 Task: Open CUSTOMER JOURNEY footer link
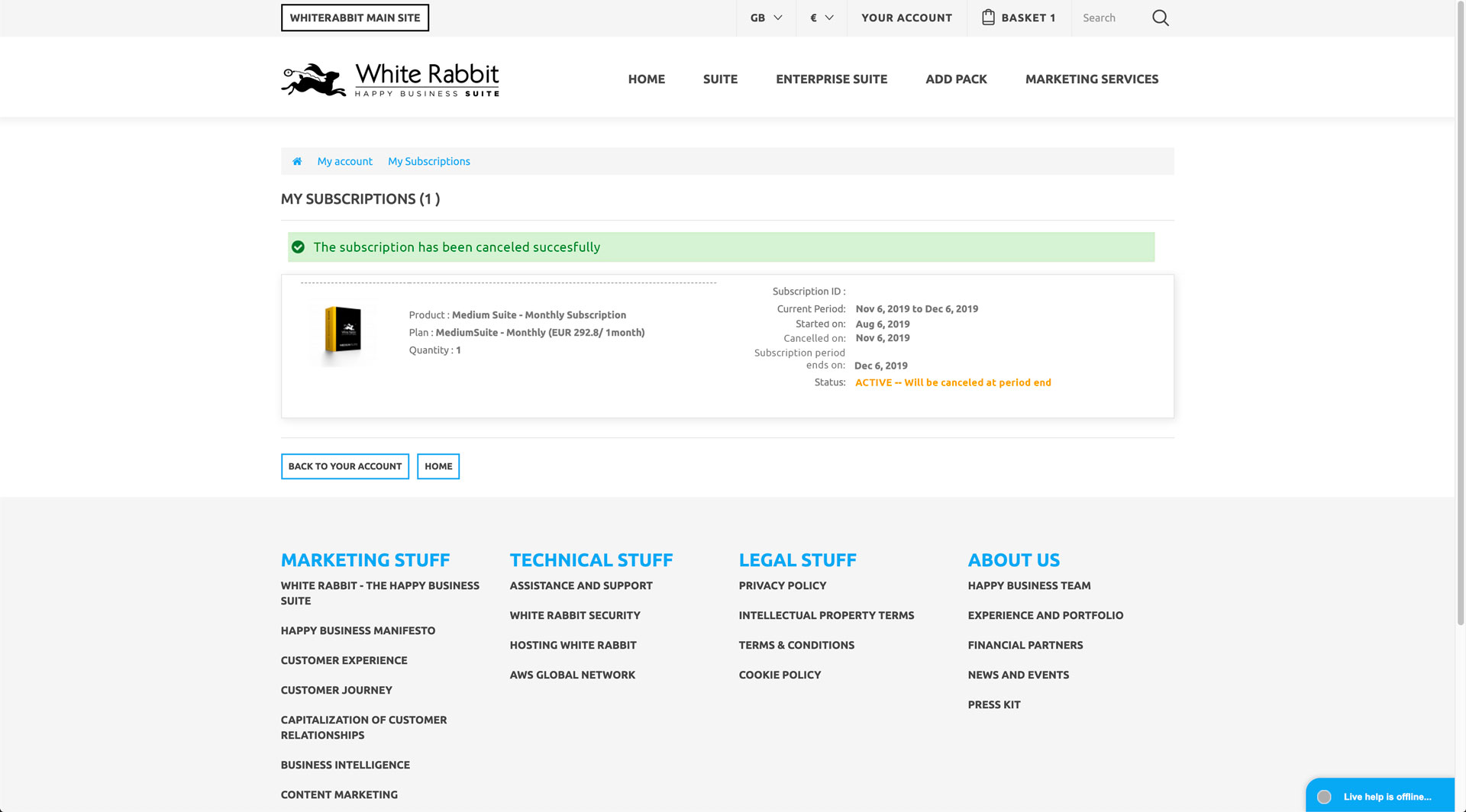click(337, 690)
